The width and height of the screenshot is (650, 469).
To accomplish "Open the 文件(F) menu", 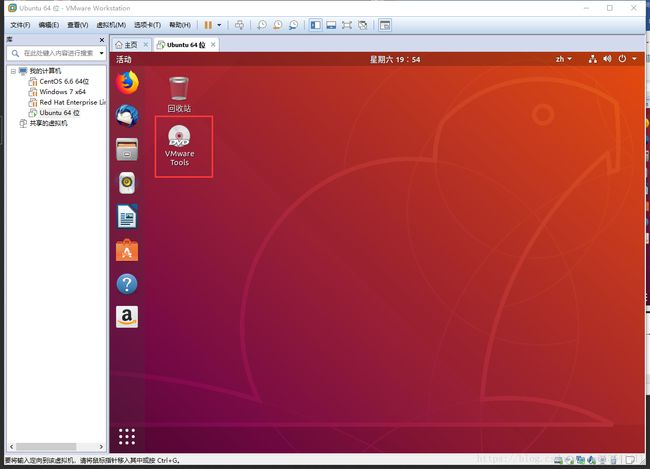I will pyautogui.click(x=20, y=25).
